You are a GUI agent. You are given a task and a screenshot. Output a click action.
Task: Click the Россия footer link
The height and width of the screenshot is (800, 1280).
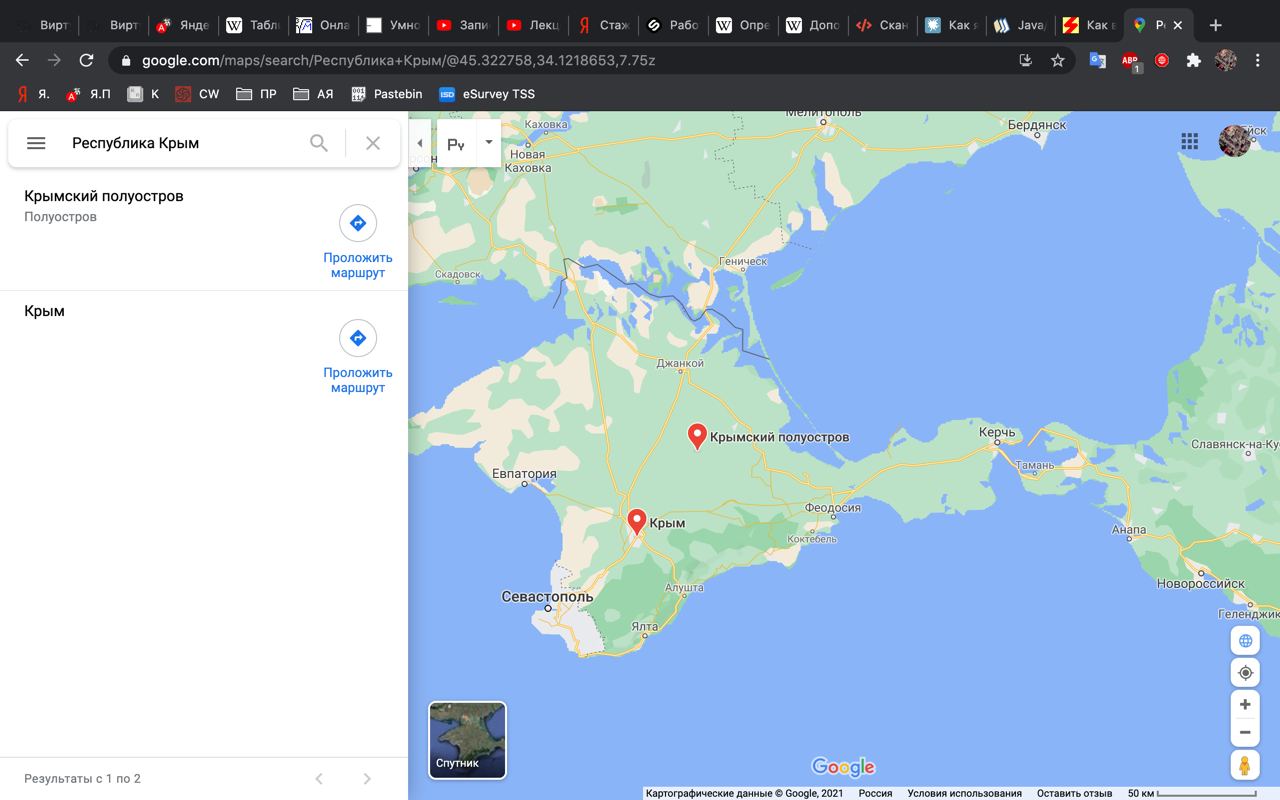(875, 793)
